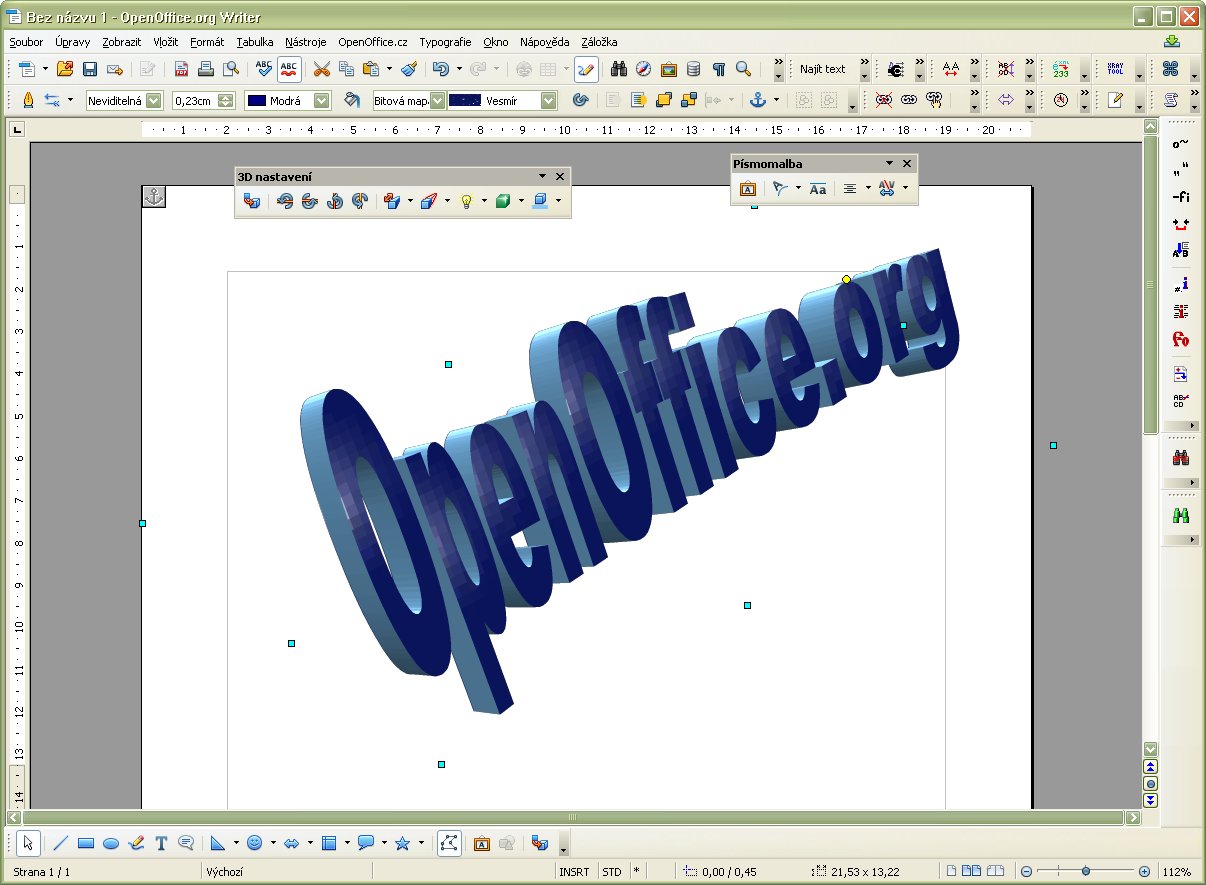Open the fill pattern Vesmír dropdown
This screenshot has height=885, width=1206.
(x=549, y=100)
